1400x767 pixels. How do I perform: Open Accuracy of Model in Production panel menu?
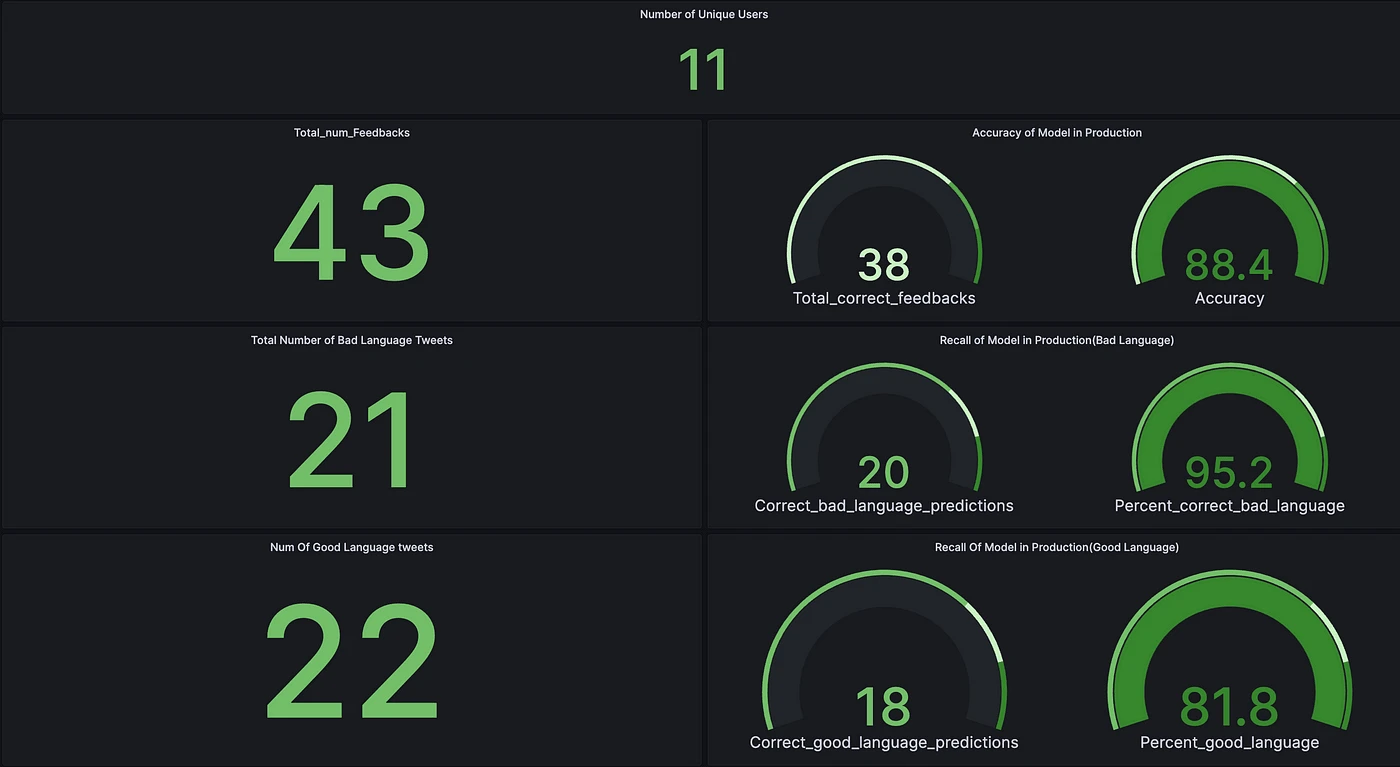(x=1056, y=133)
